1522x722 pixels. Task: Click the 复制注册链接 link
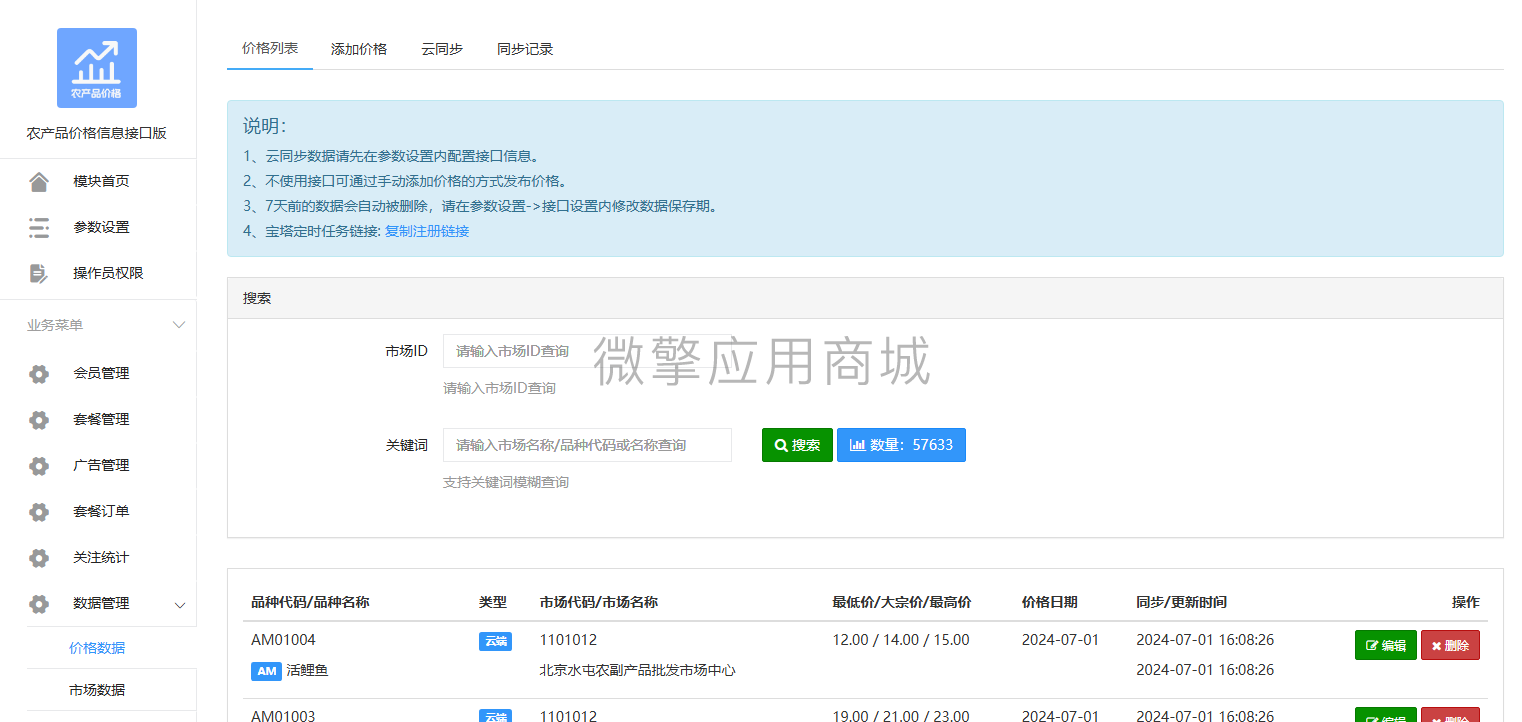(x=427, y=231)
